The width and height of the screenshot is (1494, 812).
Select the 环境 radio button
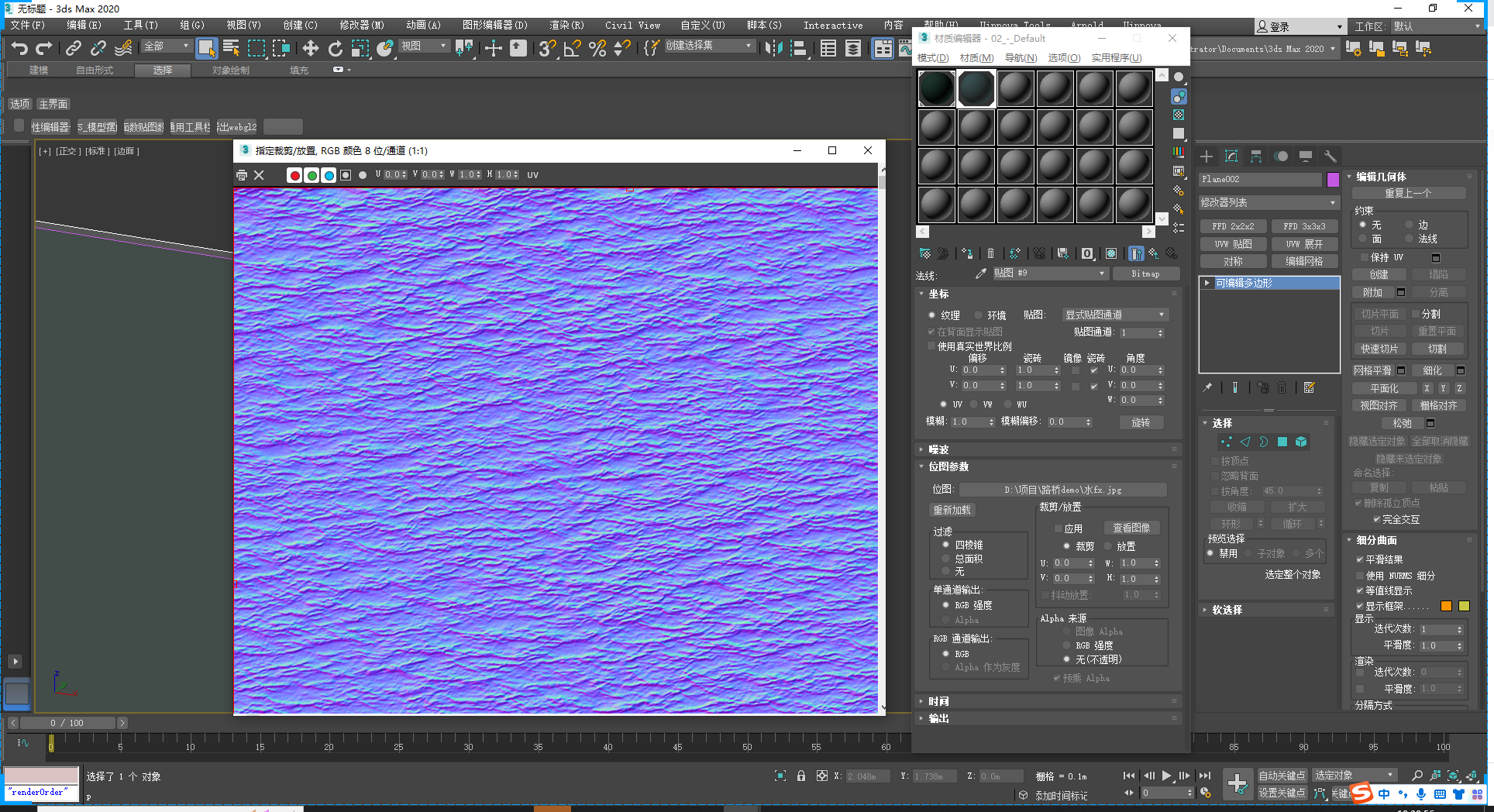point(978,315)
